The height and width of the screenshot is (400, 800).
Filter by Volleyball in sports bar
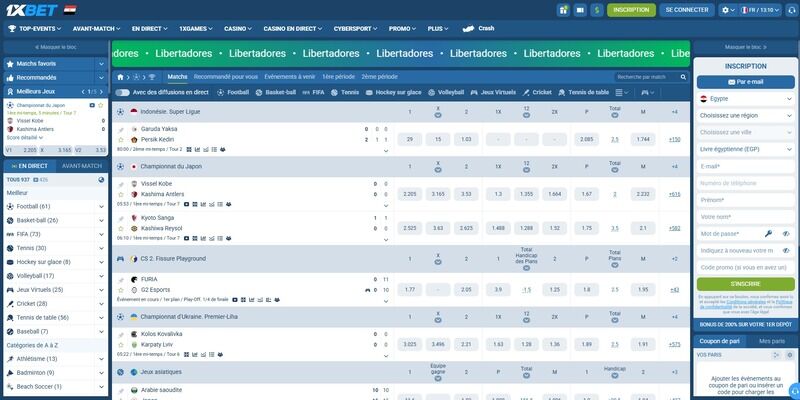coord(446,92)
